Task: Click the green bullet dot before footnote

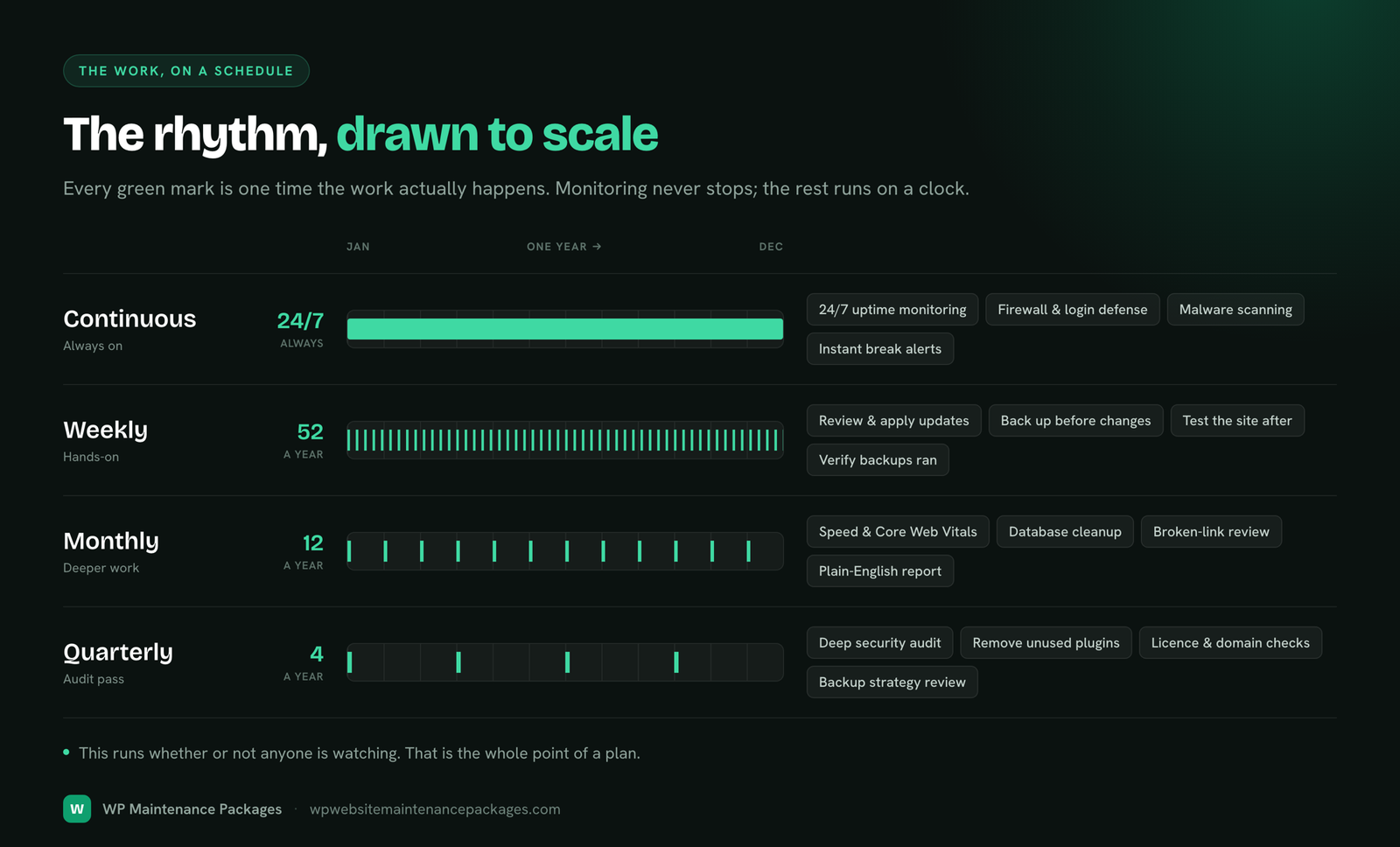Action: tap(66, 752)
